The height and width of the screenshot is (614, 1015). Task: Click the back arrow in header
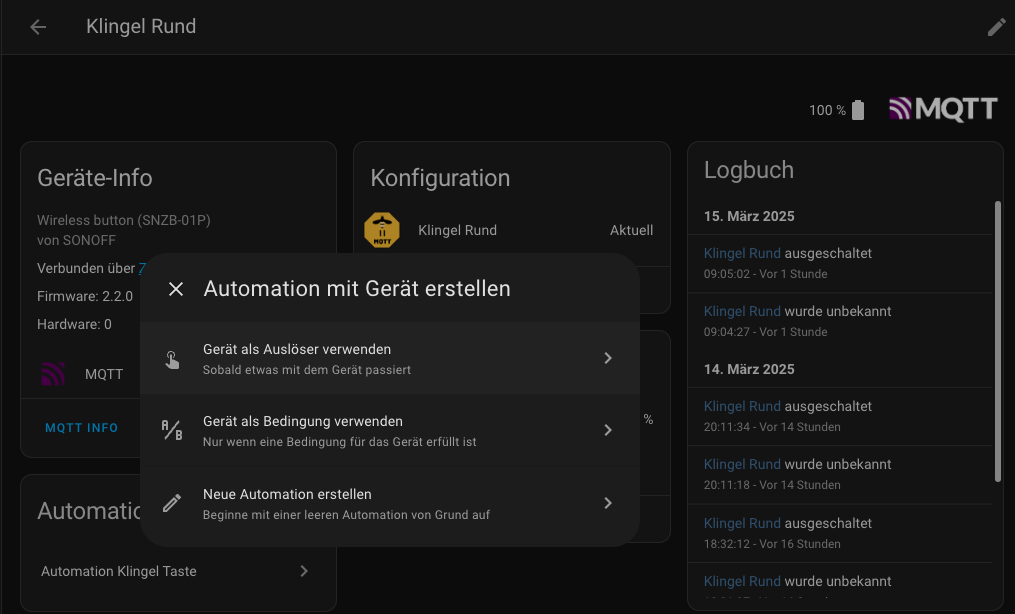[38, 27]
